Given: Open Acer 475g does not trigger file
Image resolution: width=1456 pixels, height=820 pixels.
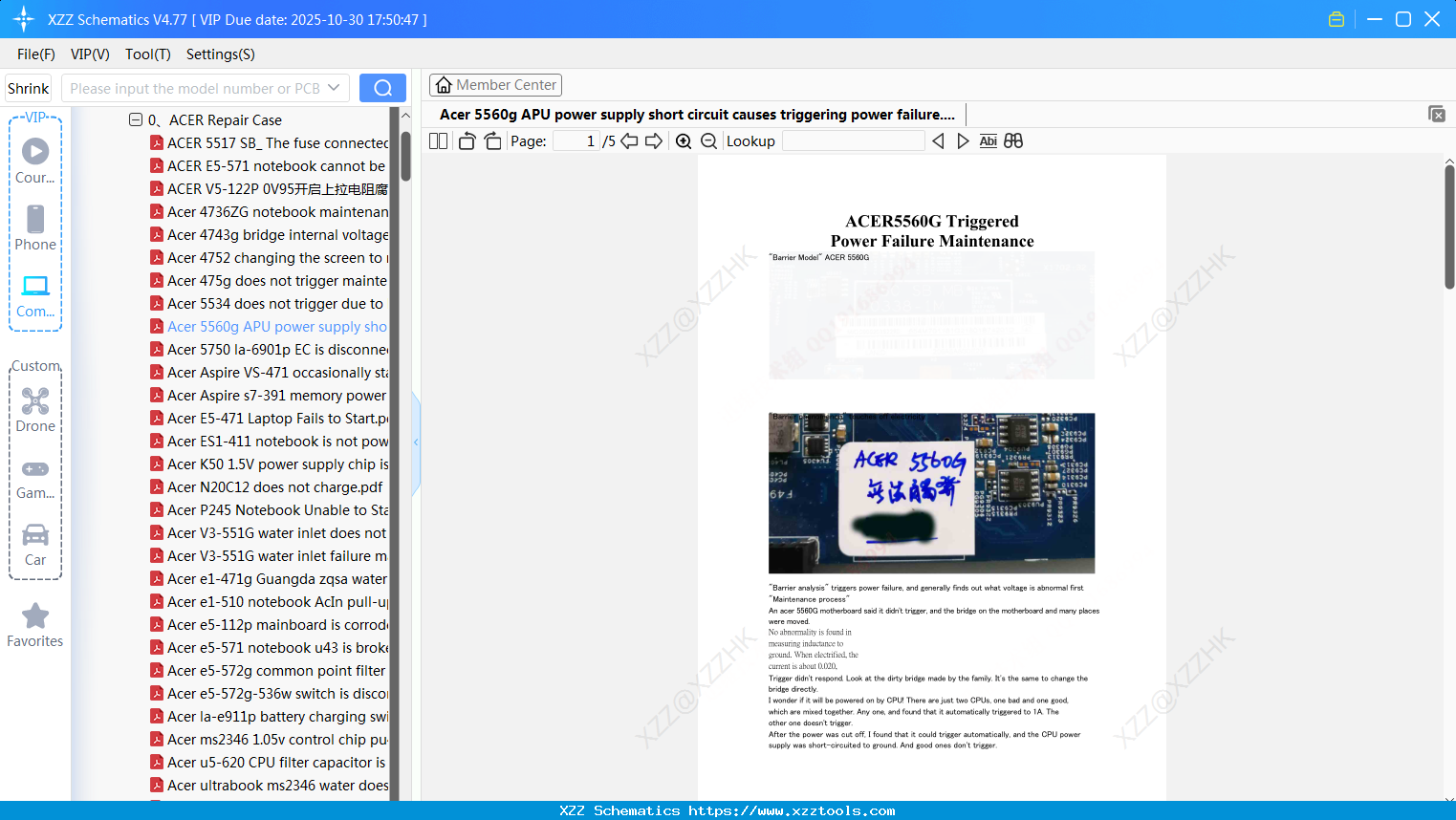Looking at the screenshot, I should 269,281.
